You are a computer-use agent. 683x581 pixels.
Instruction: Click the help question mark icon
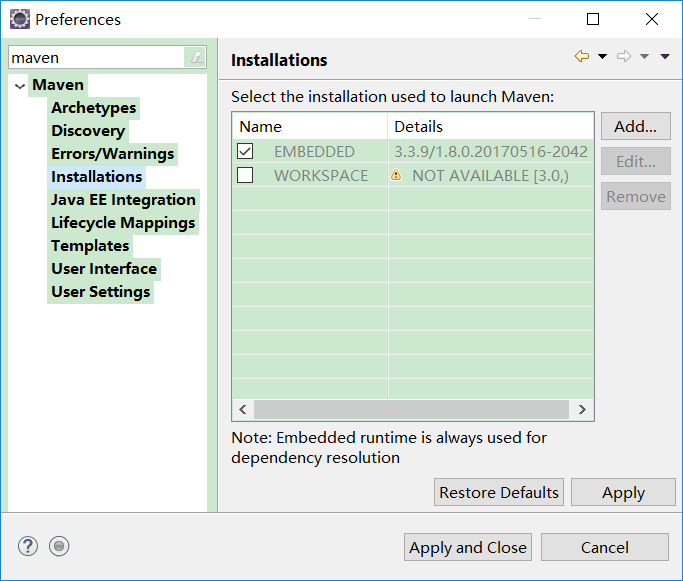(28, 546)
